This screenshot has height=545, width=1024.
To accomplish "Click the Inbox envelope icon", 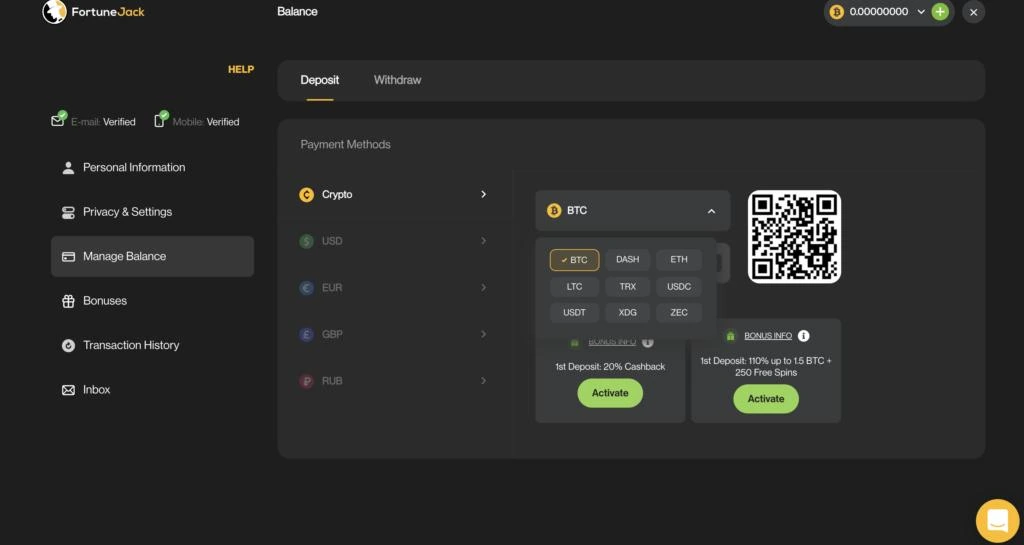I will click(68, 390).
